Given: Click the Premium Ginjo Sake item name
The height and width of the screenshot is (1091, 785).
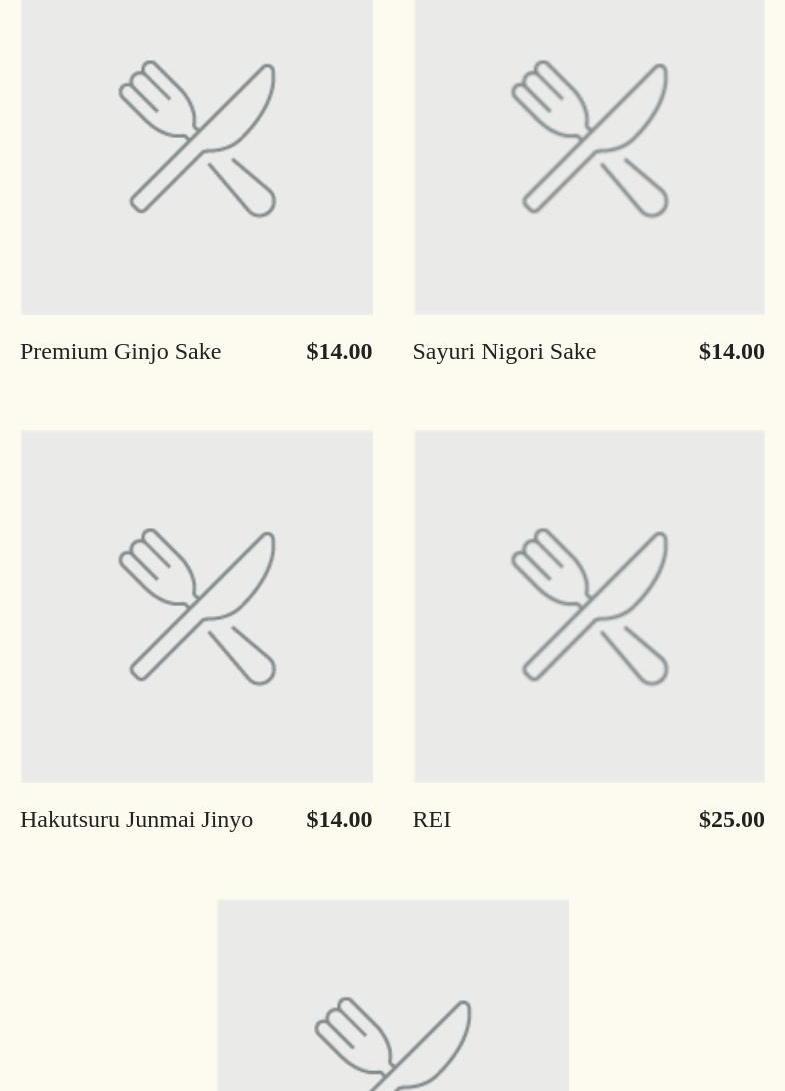Looking at the screenshot, I should click(121, 351).
